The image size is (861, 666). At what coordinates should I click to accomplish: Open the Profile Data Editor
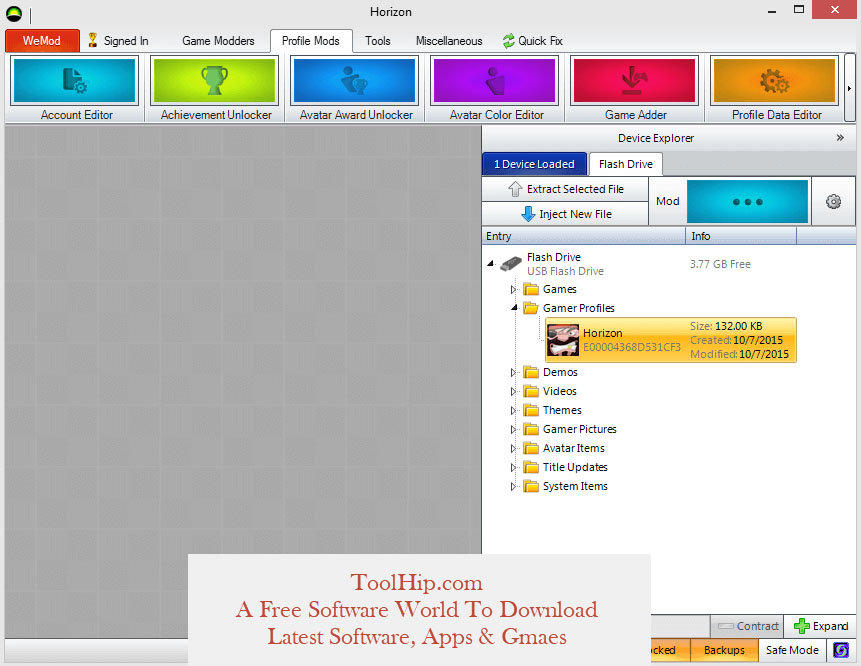pos(775,88)
